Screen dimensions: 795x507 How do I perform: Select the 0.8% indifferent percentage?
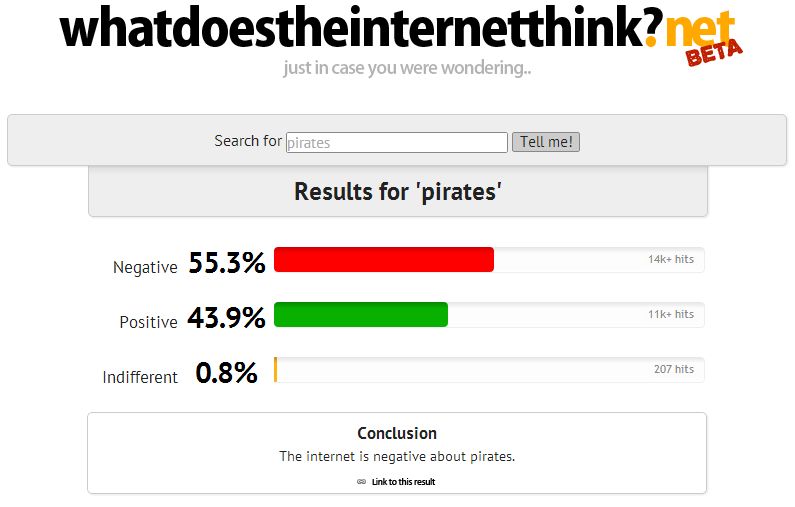[226, 374]
